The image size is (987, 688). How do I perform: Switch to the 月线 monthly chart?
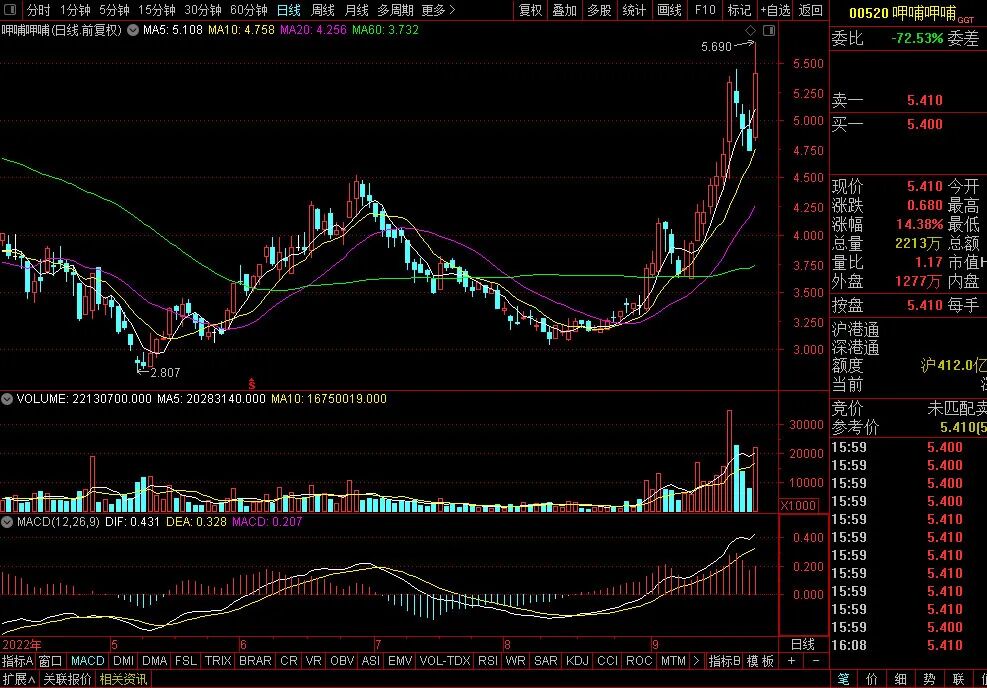pyautogui.click(x=357, y=10)
